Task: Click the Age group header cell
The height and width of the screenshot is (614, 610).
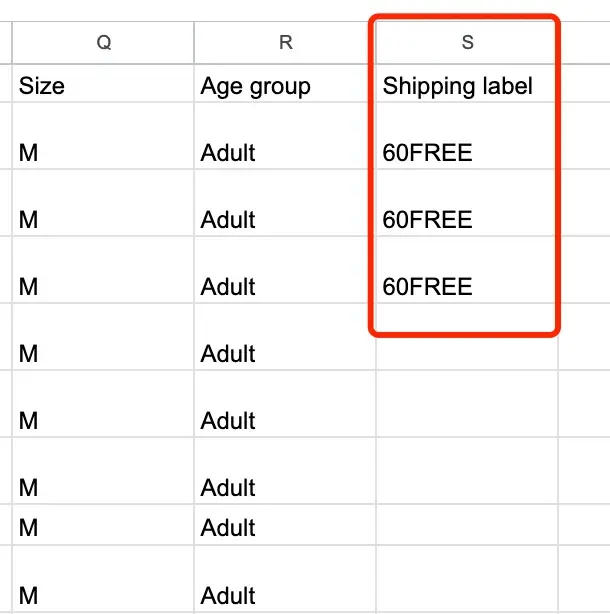Action: click(285, 83)
